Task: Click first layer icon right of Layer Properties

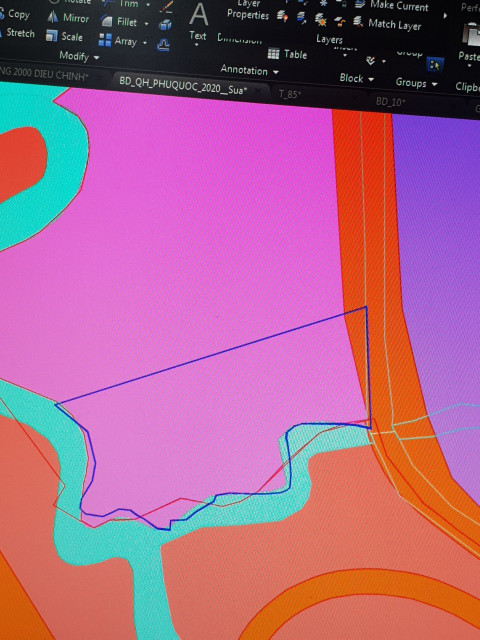Action: pos(282,16)
